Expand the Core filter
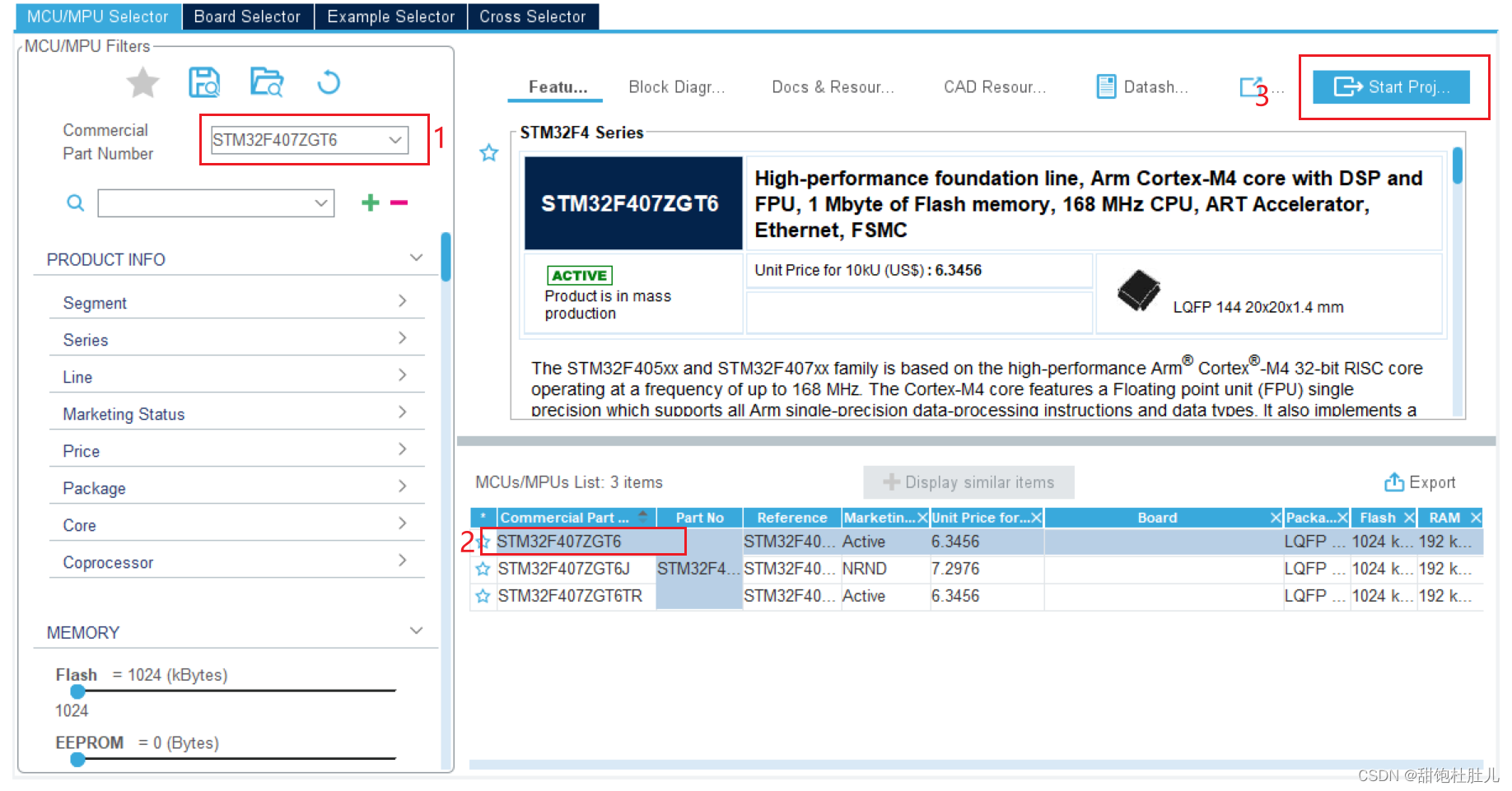The height and width of the screenshot is (791, 1512). point(402,523)
